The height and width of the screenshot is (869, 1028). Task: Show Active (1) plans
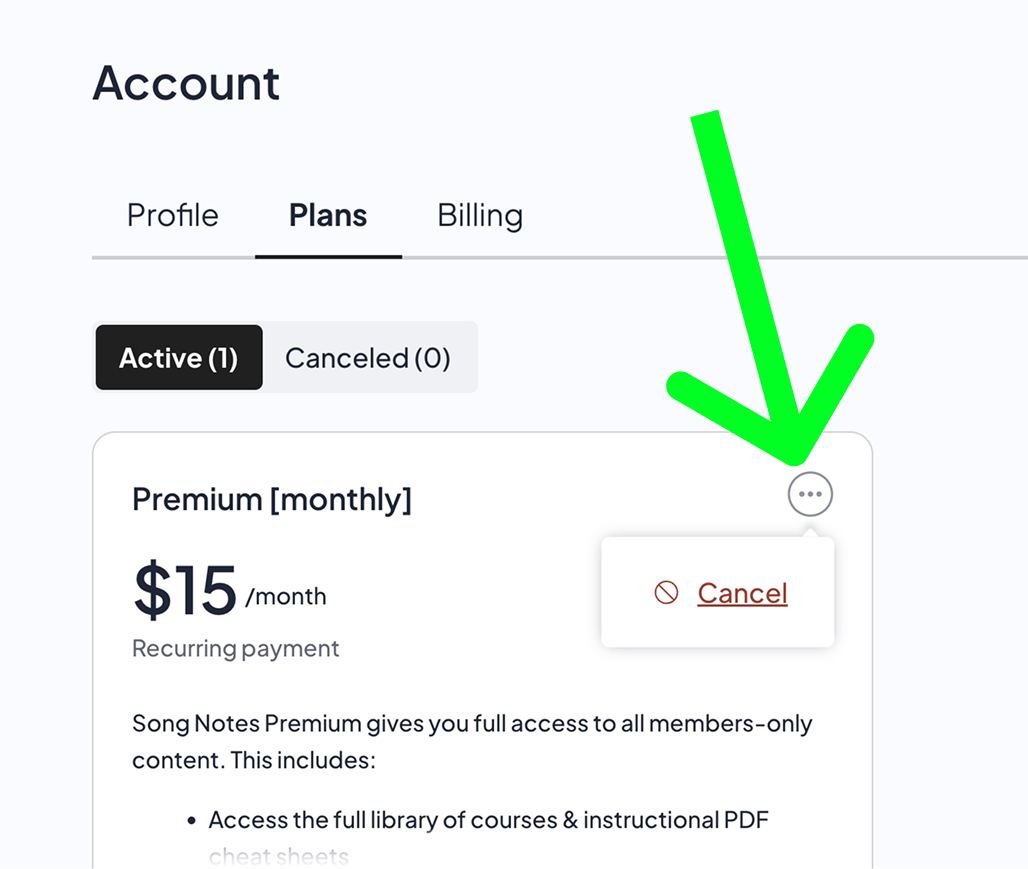[x=178, y=358]
